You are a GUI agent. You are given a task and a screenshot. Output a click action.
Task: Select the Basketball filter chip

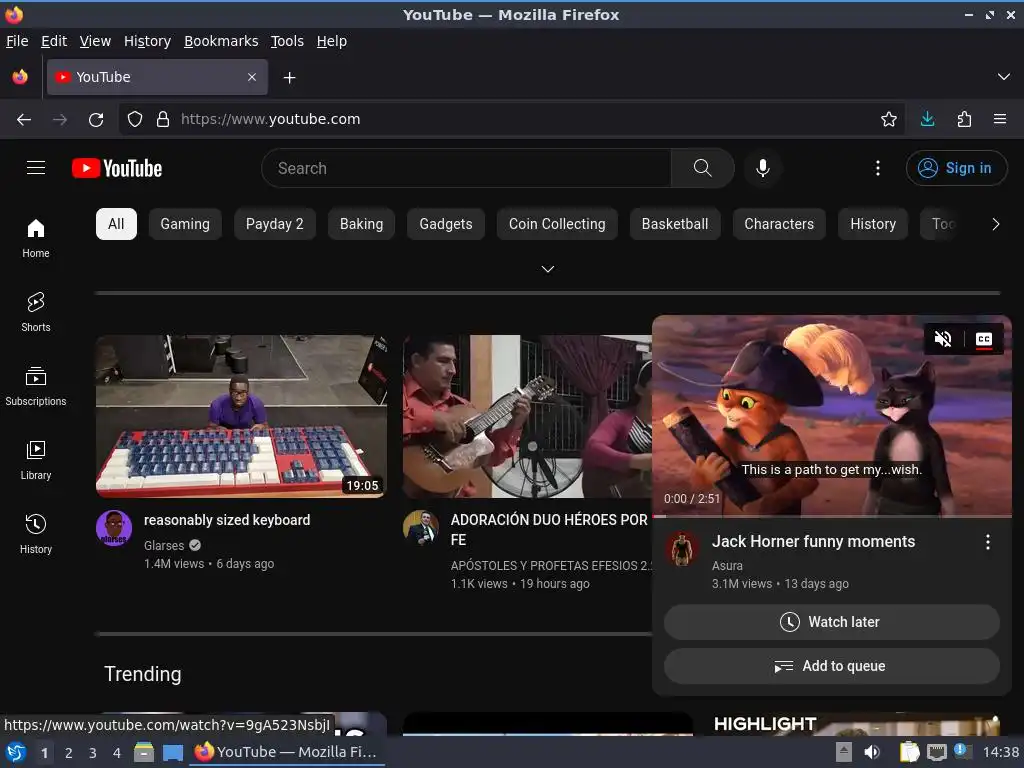click(675, 224)
